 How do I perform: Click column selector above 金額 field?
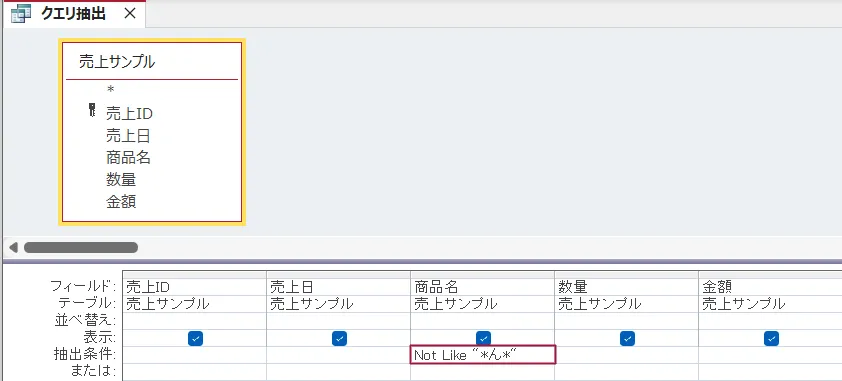[x=771, y=275]
